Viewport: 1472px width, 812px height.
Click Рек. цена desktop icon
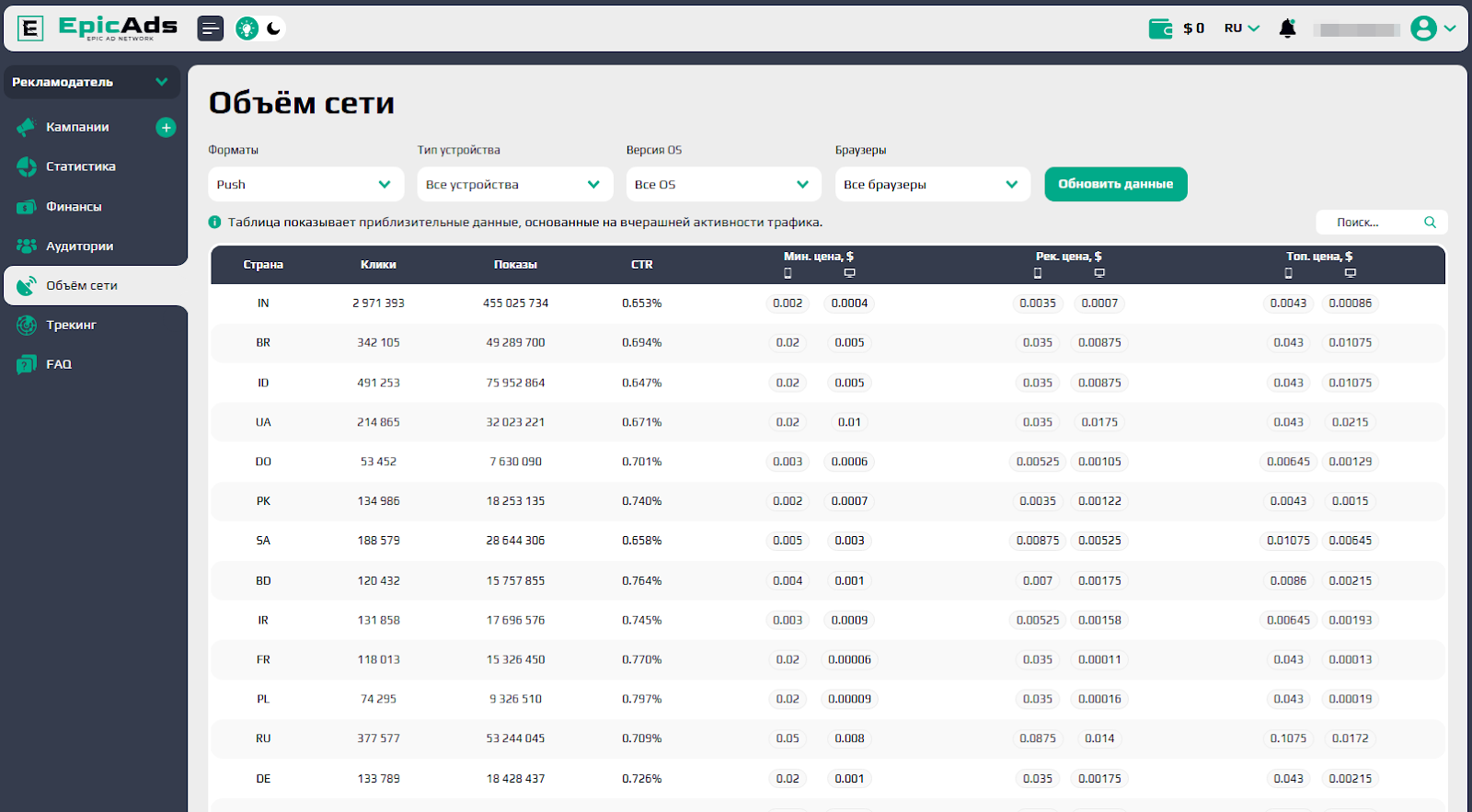tap(1099, 273)
